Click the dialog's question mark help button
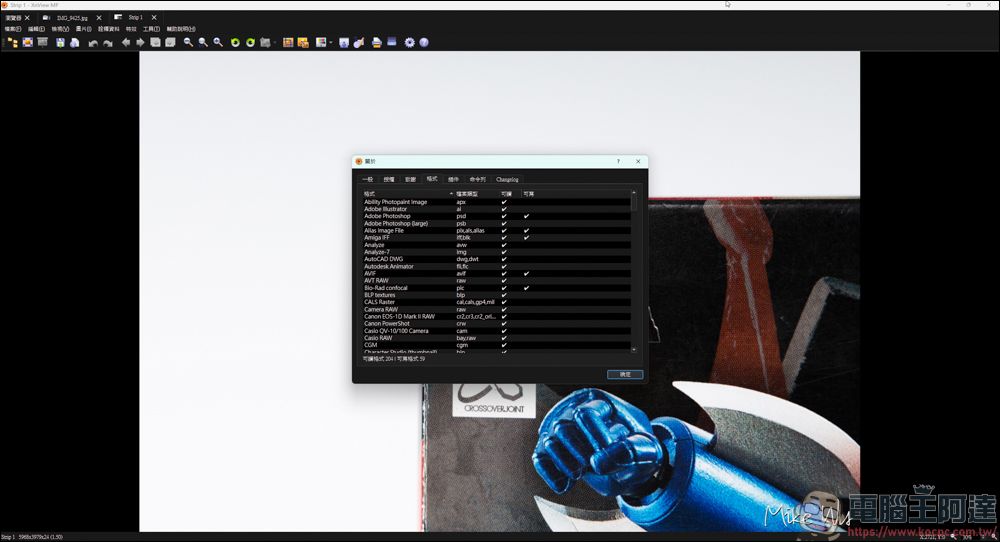The image size is (1000, 542). [618, 161]
